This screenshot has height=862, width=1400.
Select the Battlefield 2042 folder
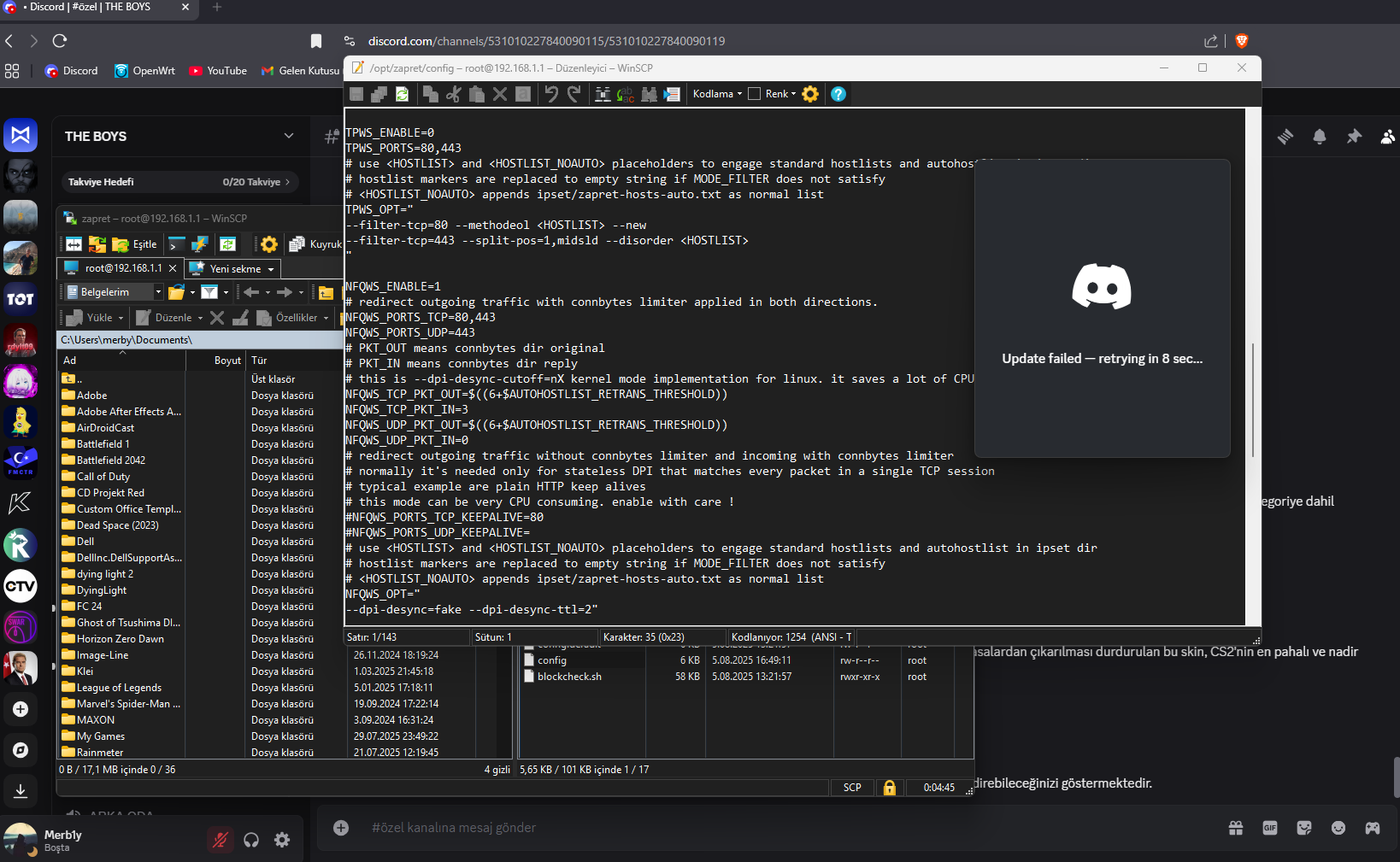click(x=103, y=460)
